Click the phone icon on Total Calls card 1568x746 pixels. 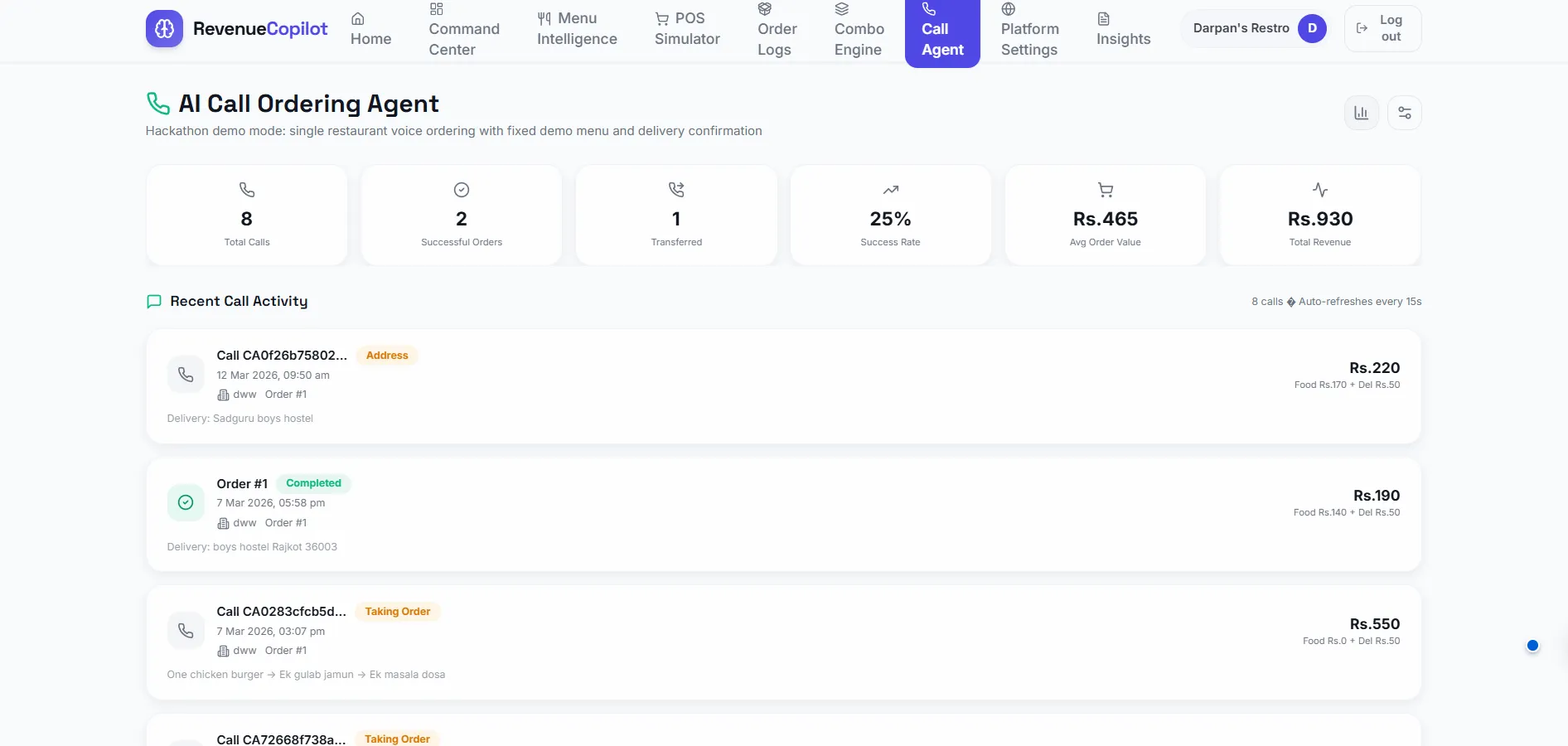coord(247,190)
